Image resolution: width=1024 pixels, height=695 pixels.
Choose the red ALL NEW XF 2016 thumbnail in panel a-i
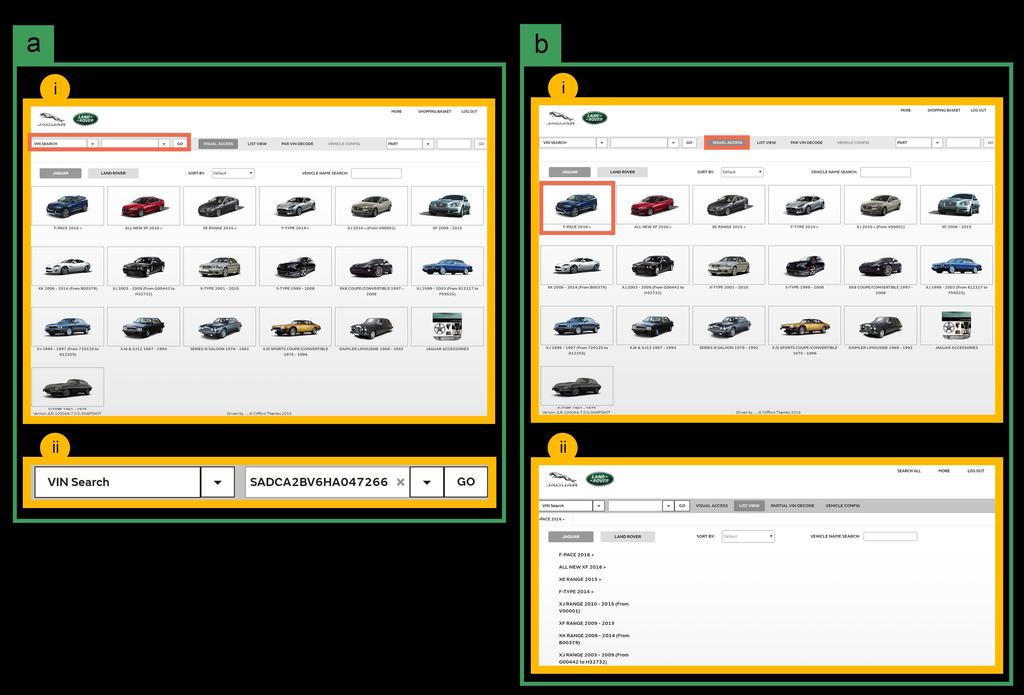click(x=144, y=206)
